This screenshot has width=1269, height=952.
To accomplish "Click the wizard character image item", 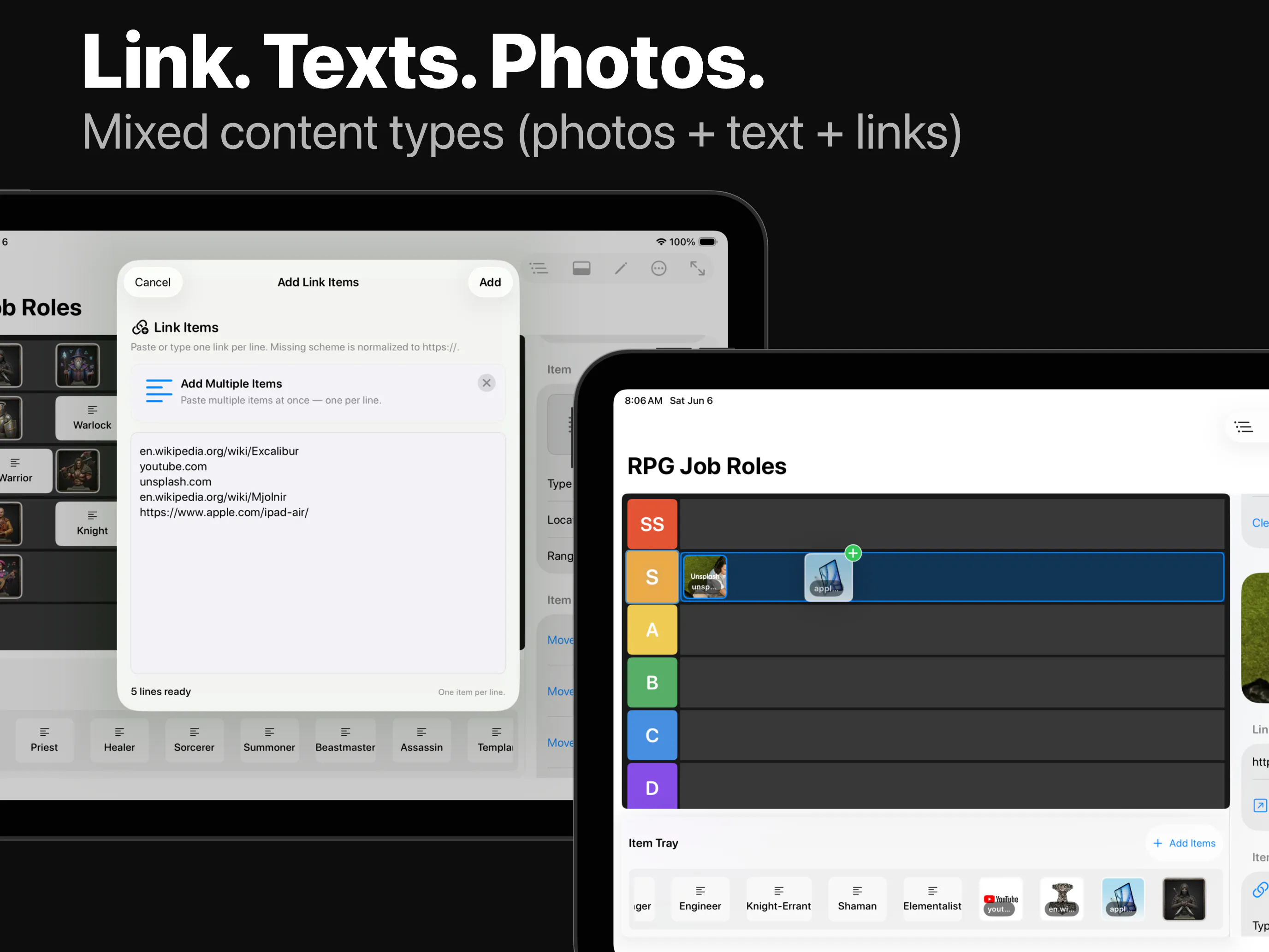I will [77, 365].
